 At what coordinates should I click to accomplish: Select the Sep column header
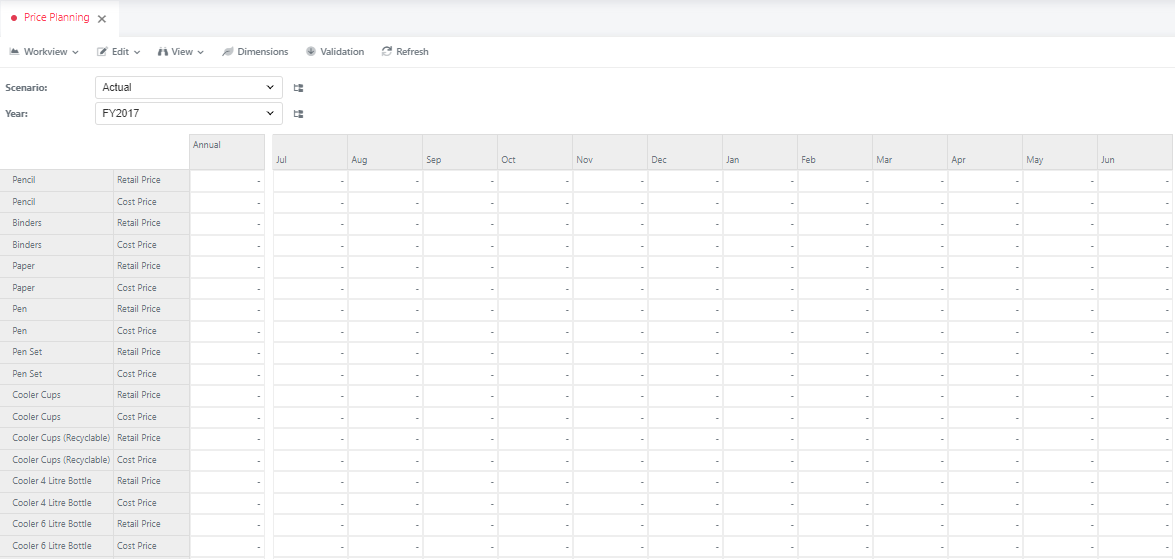460,152
